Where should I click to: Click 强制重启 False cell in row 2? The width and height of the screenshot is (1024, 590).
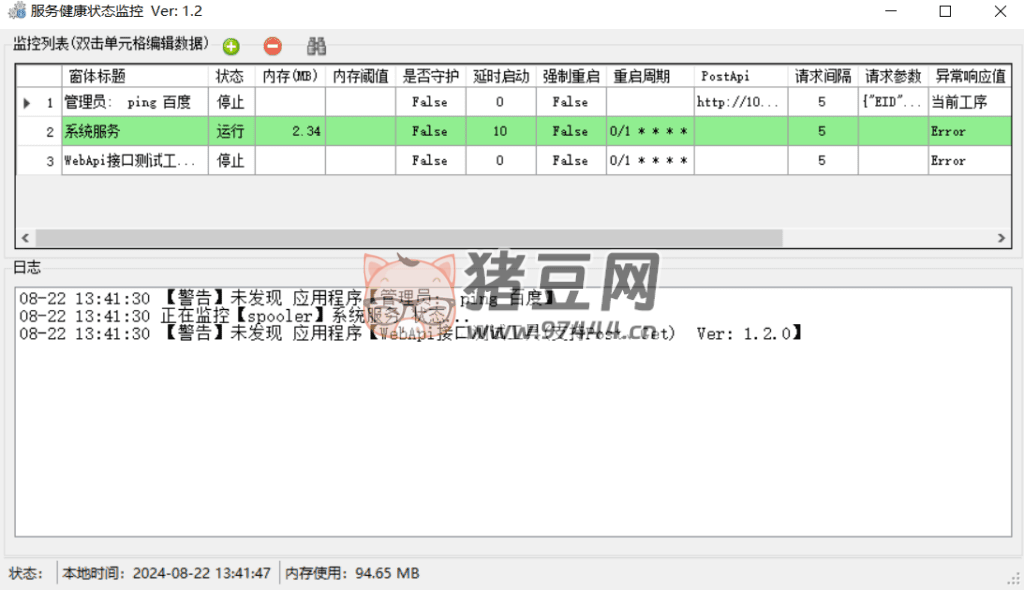571,131
